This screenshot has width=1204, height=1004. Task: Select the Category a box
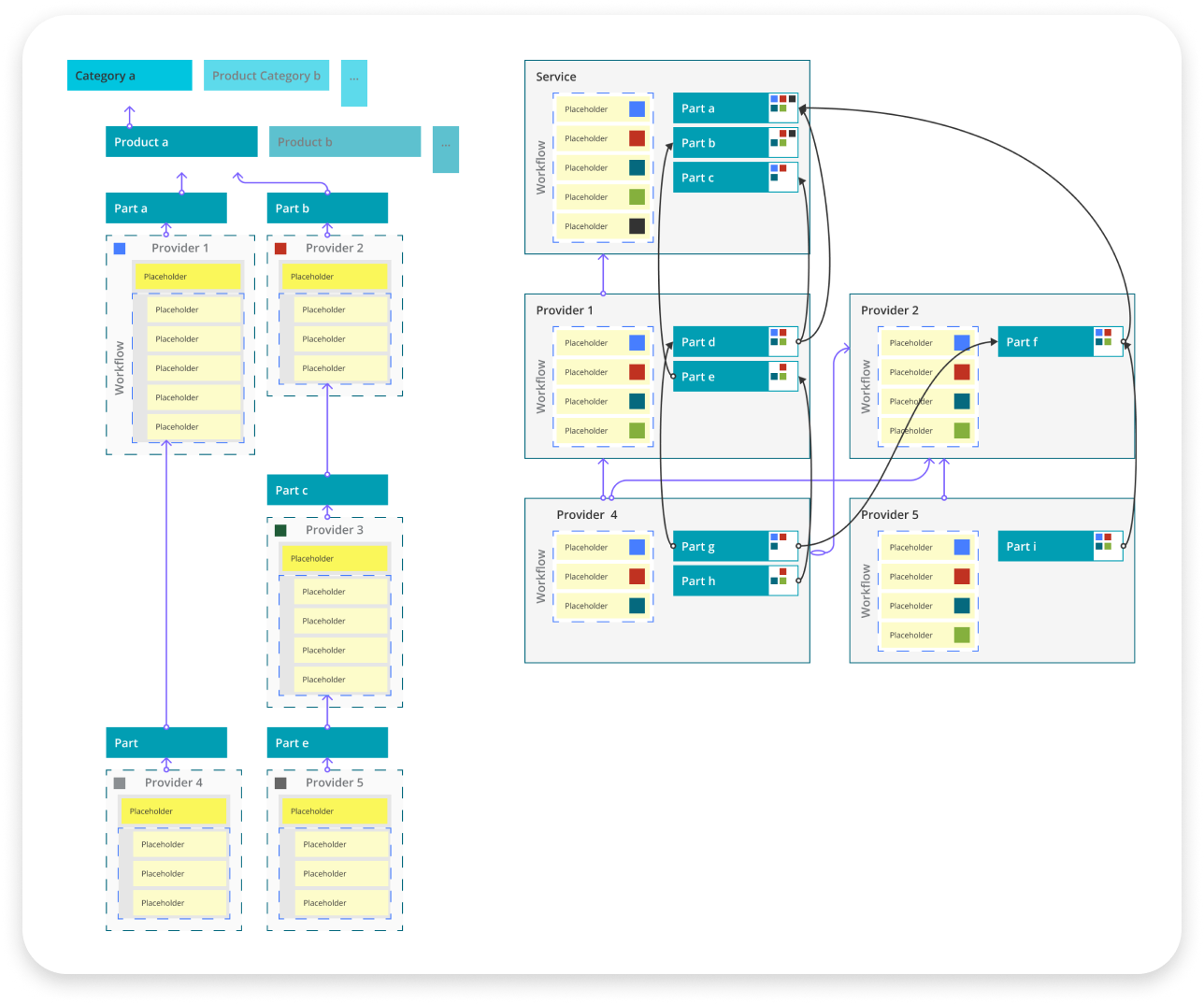[129, 75]
